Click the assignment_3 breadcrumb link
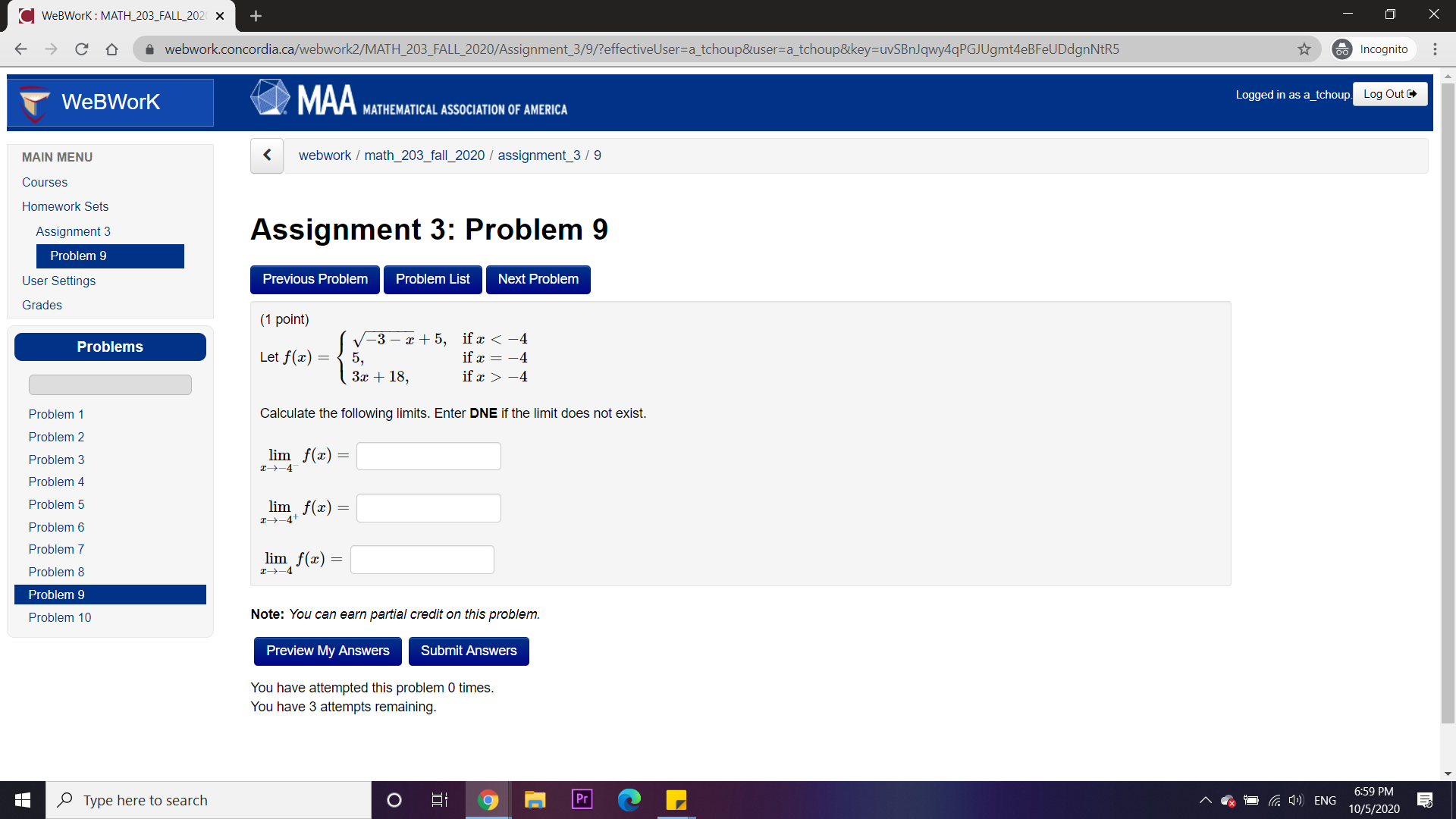1456x819 pixels. click(x=539, y=155)
